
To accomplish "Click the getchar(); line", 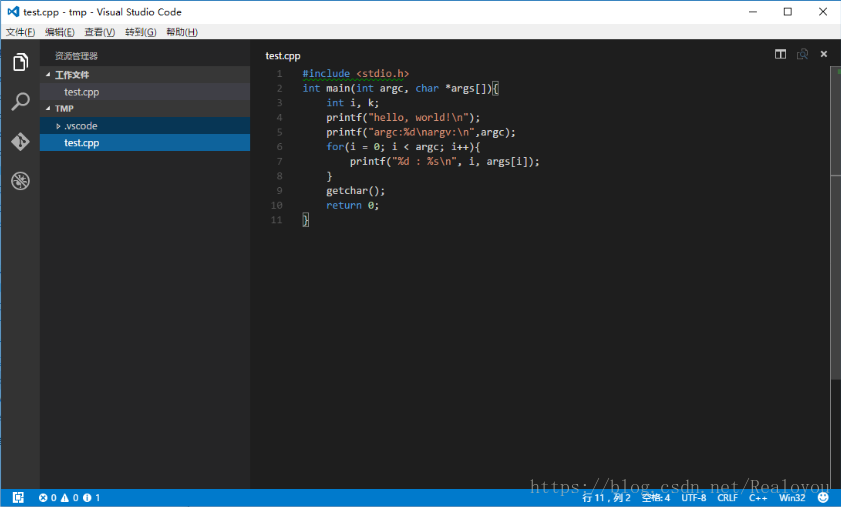I will [x=355, y=191].
